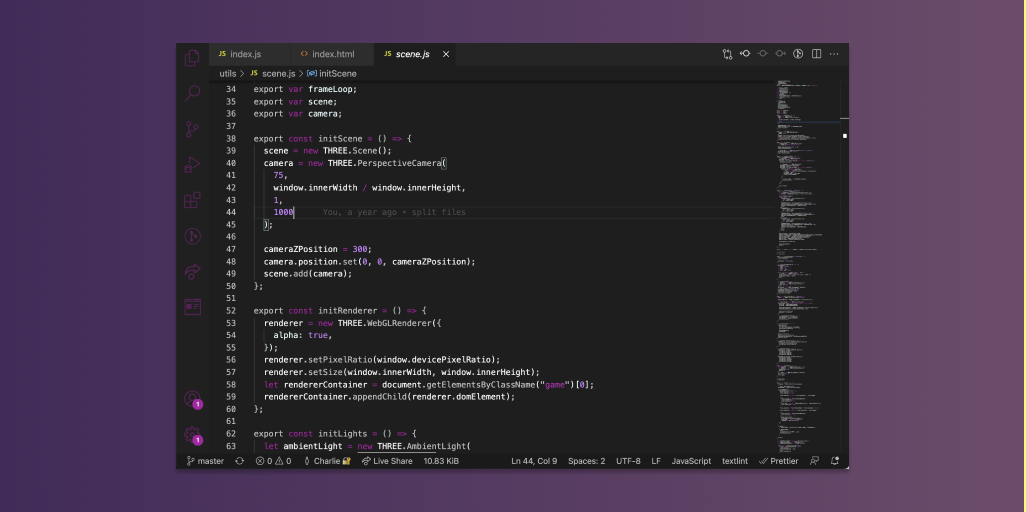
Task: Split the editor to the right
Action: coord(816,54)
